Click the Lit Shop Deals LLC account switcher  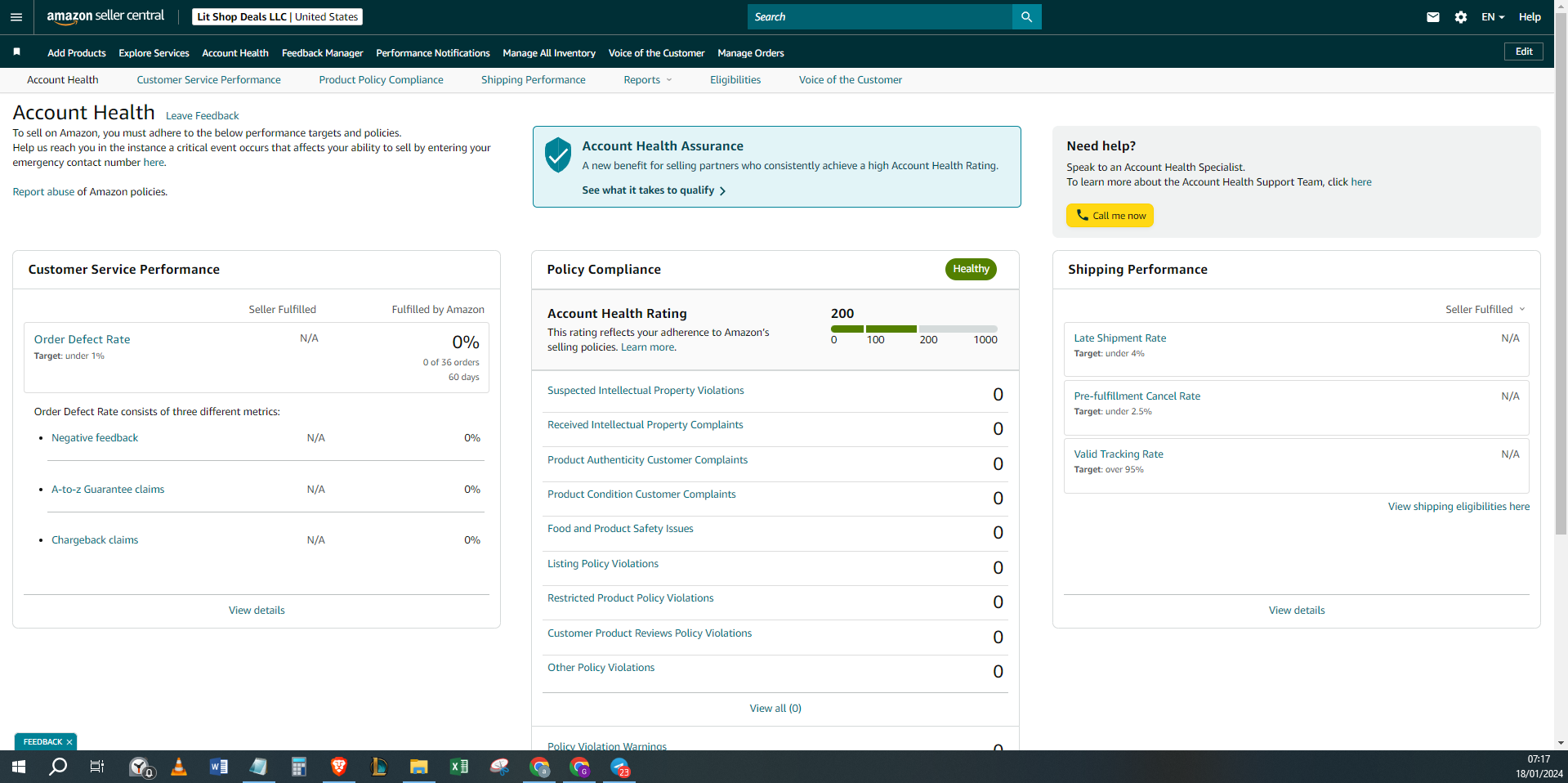[x=278, y=16]
